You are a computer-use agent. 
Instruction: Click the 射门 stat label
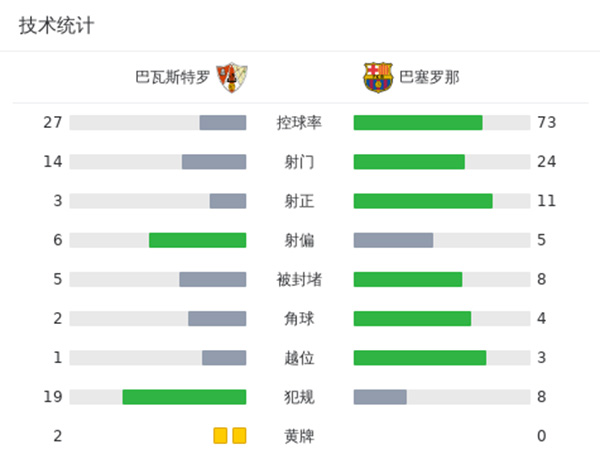pos(299,162)
